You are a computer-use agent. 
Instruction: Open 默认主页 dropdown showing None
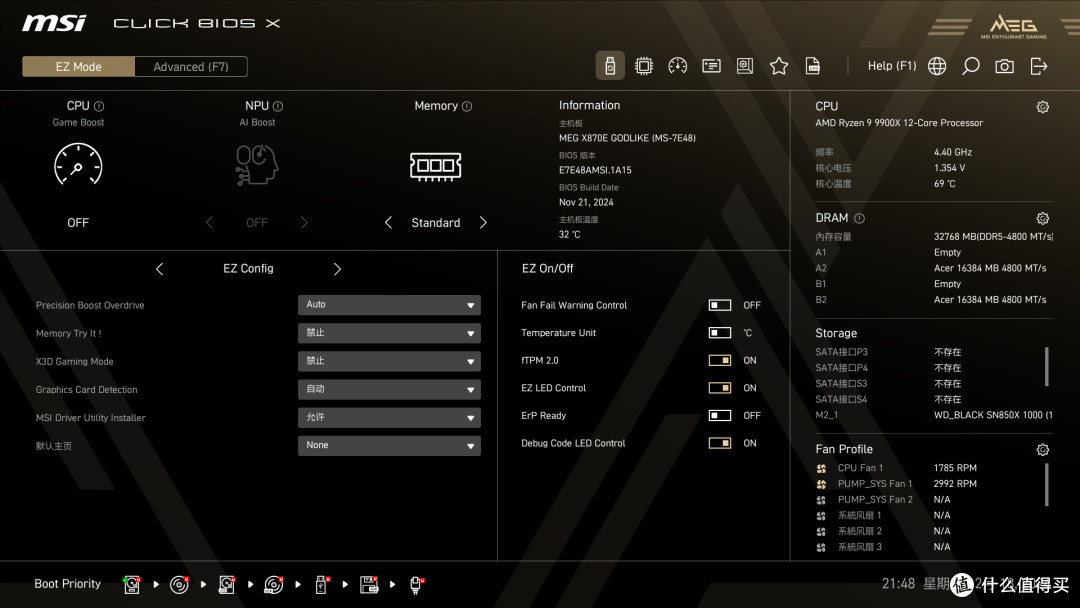[389, 445]
